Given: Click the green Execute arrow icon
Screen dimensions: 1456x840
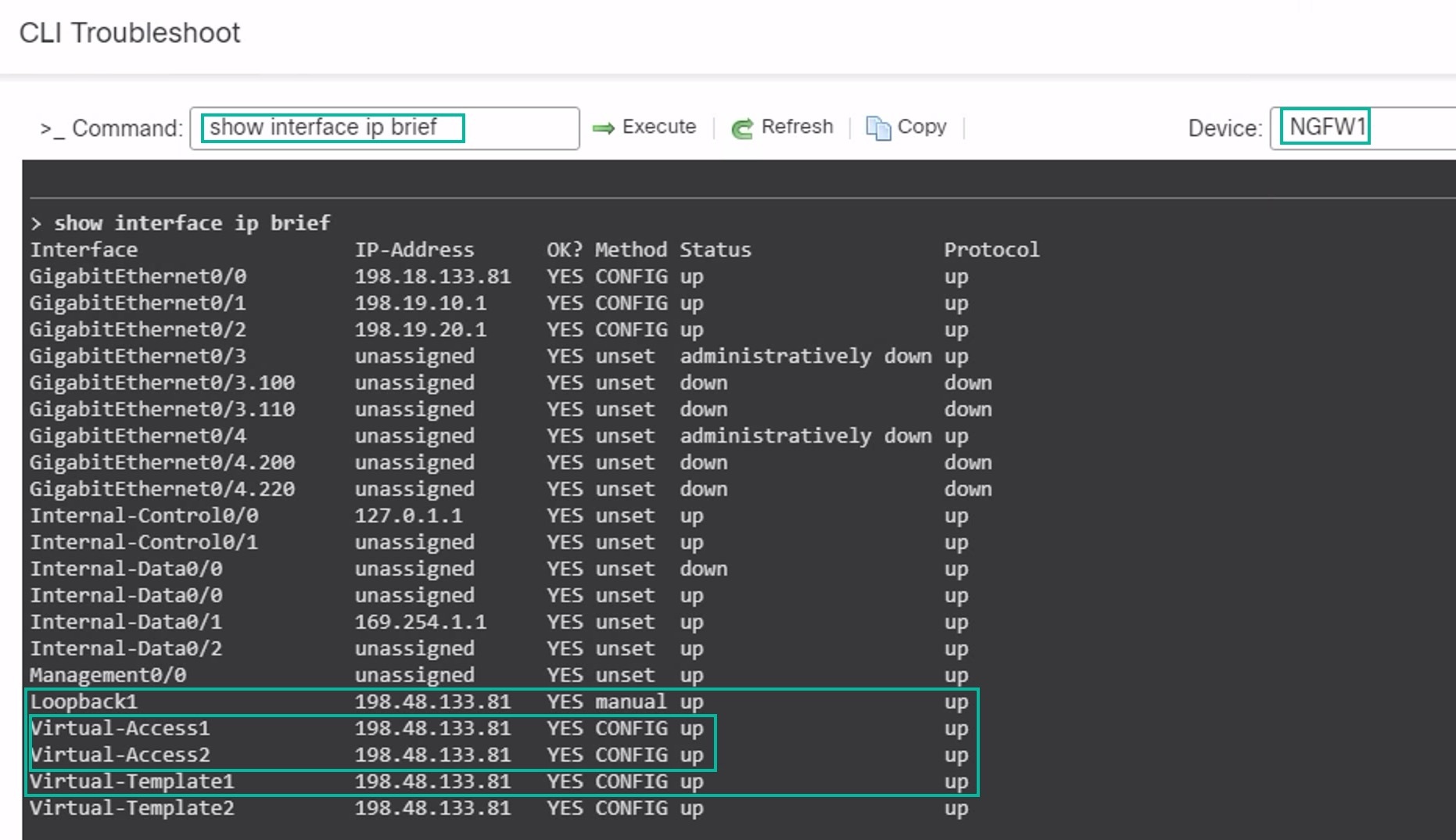Looking at the screenshot, I should tap(604, 127).
